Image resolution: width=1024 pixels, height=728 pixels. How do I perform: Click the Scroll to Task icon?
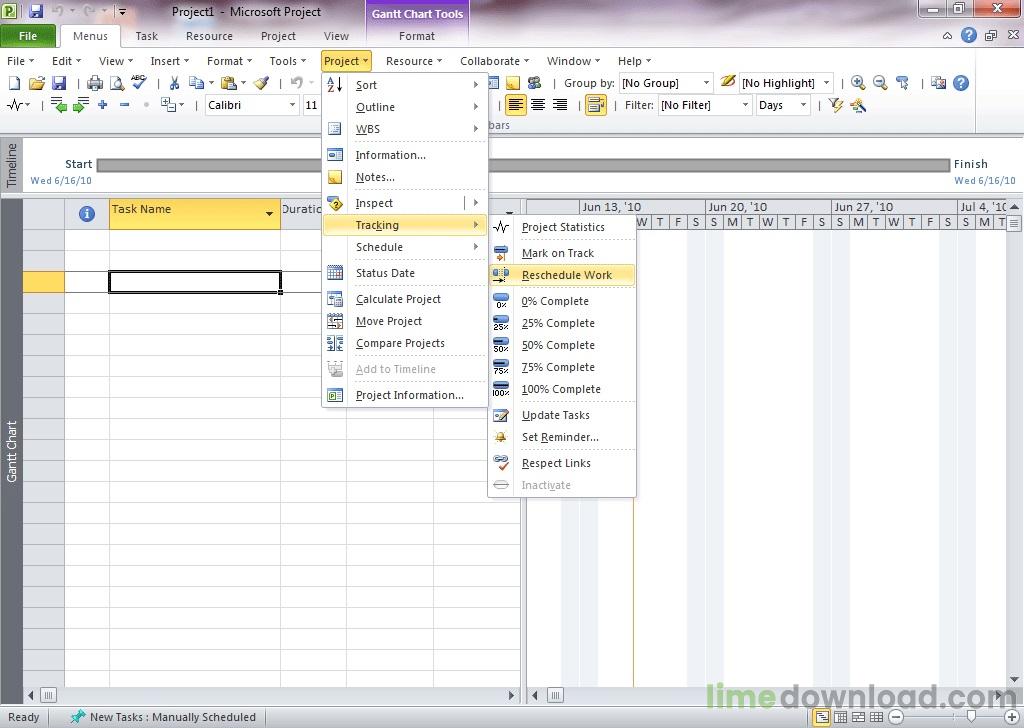point(903,83)
